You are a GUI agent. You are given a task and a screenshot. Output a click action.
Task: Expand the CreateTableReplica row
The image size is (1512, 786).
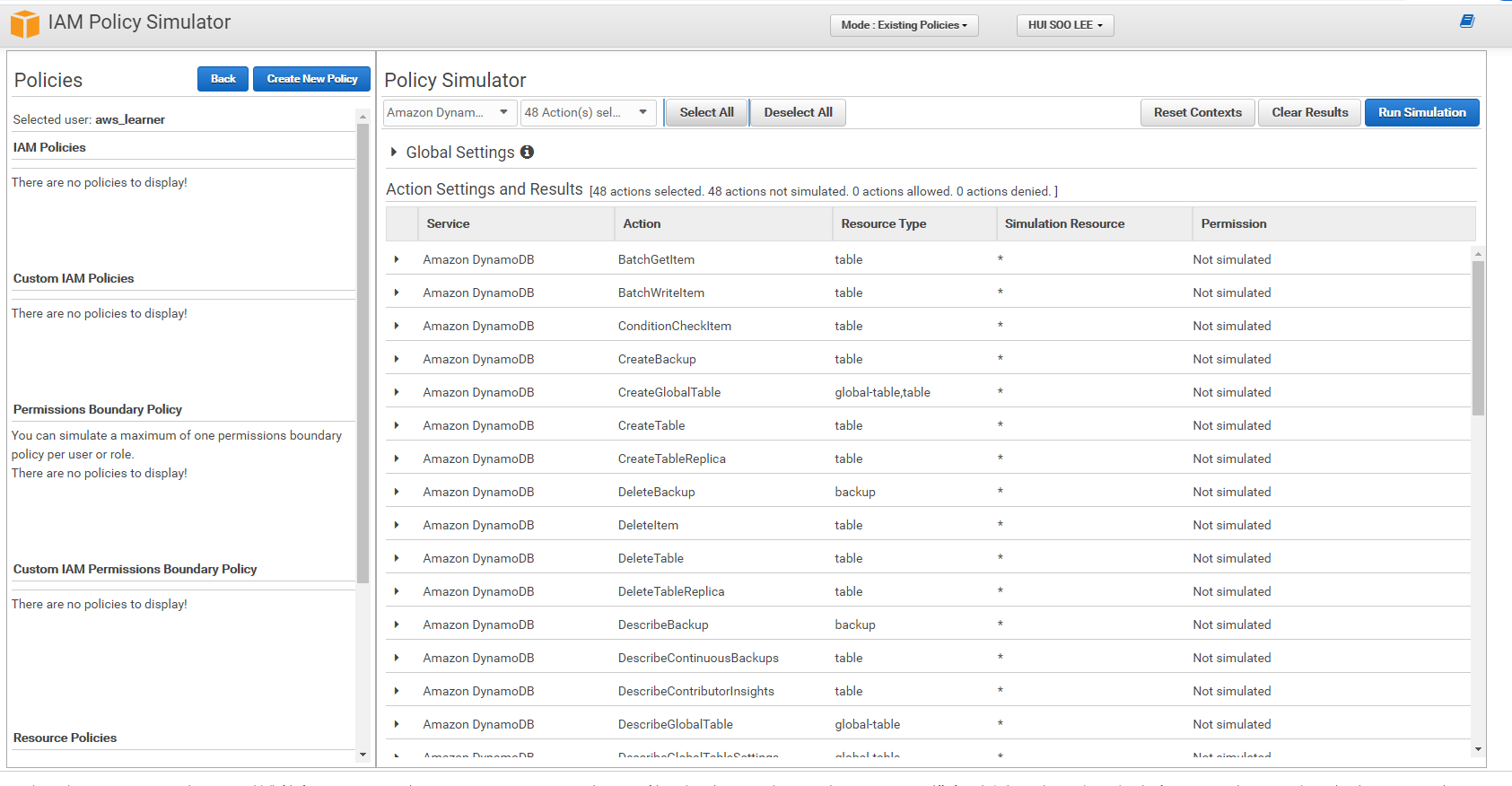[397, 458]
